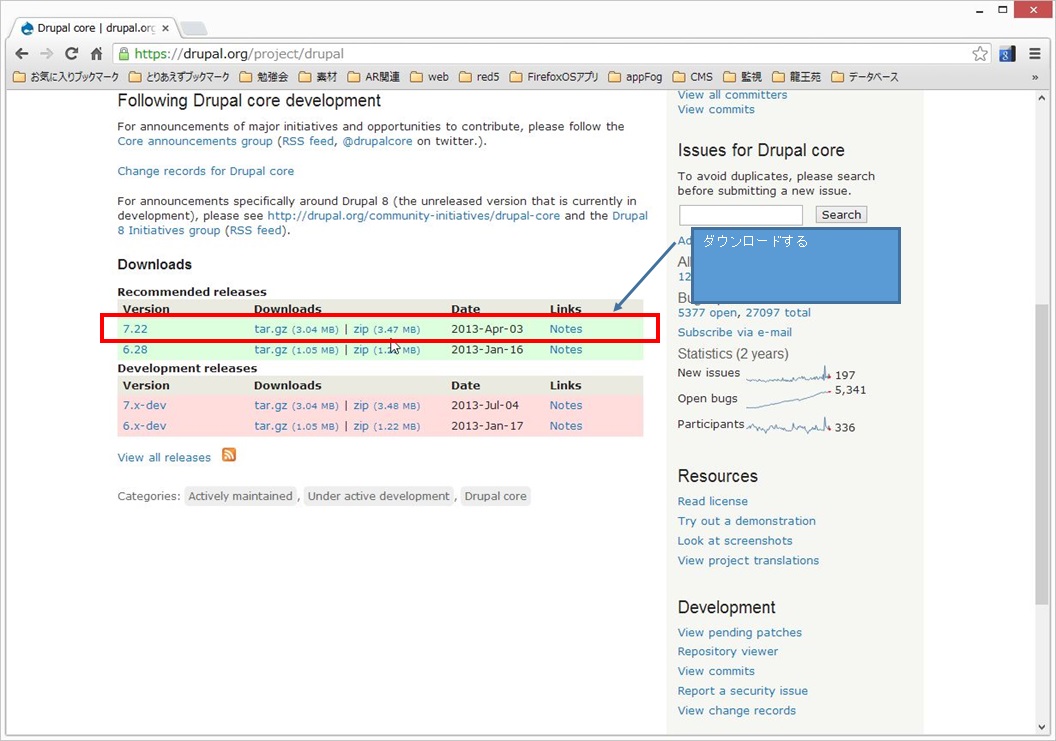Focus the issue search text box

741,215
